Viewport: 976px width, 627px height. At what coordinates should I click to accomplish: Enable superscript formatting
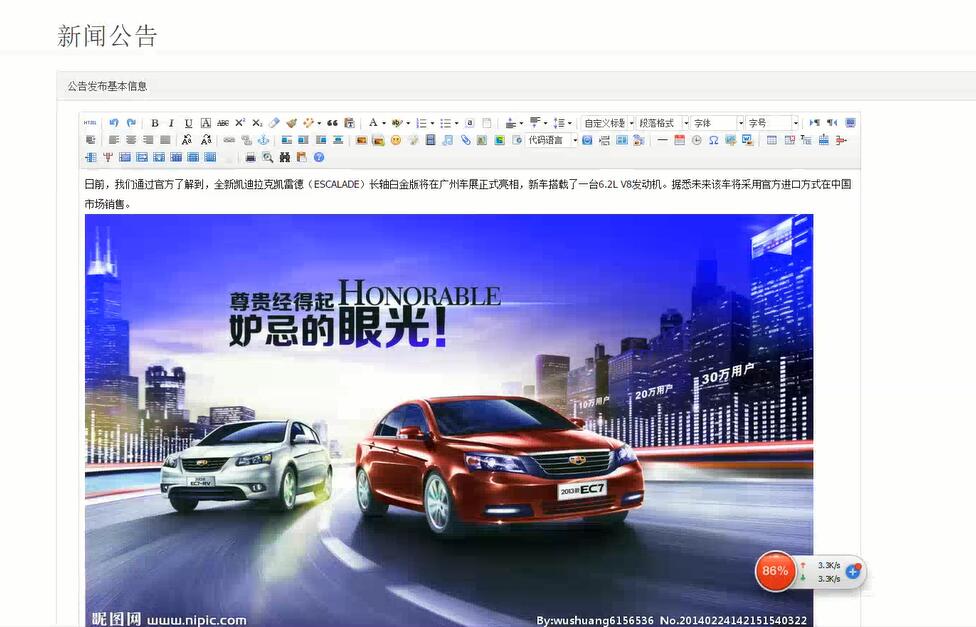pos(241,122)
